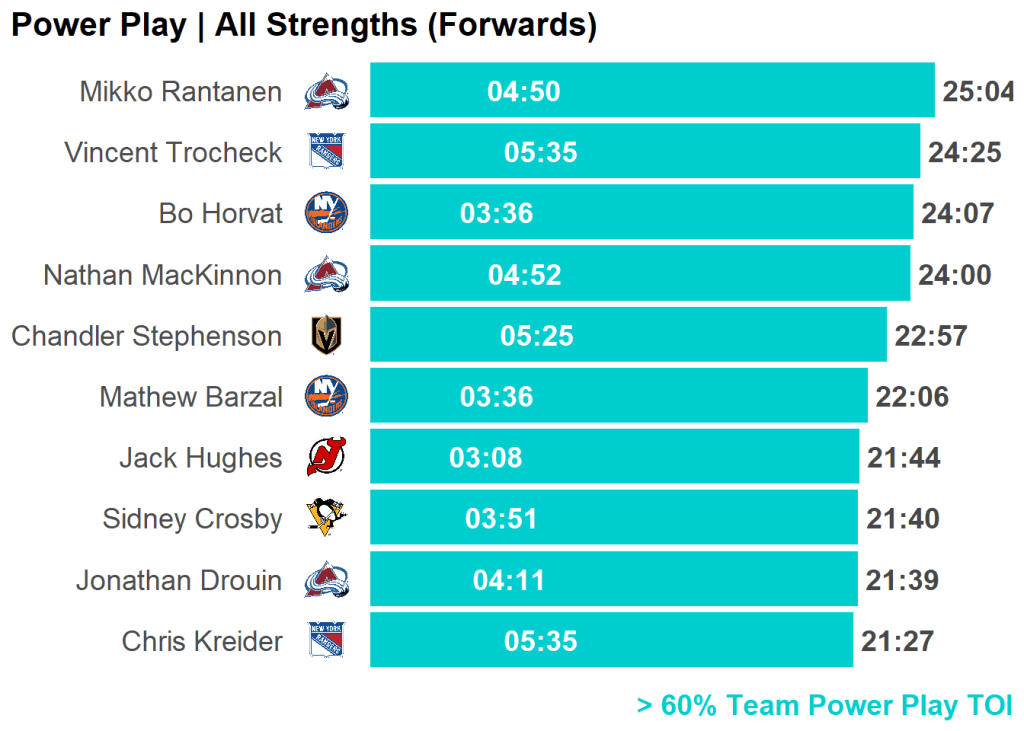1024x731 pixels.
Task: Click the Avalanche logo next to Nathan MacKinnon
Action: pos(326,274)
